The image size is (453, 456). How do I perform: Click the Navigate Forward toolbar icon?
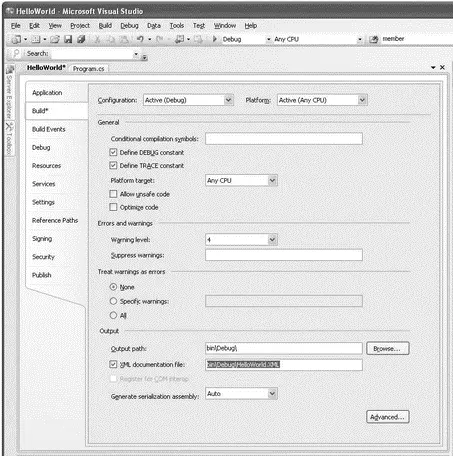tap(198, 39)
